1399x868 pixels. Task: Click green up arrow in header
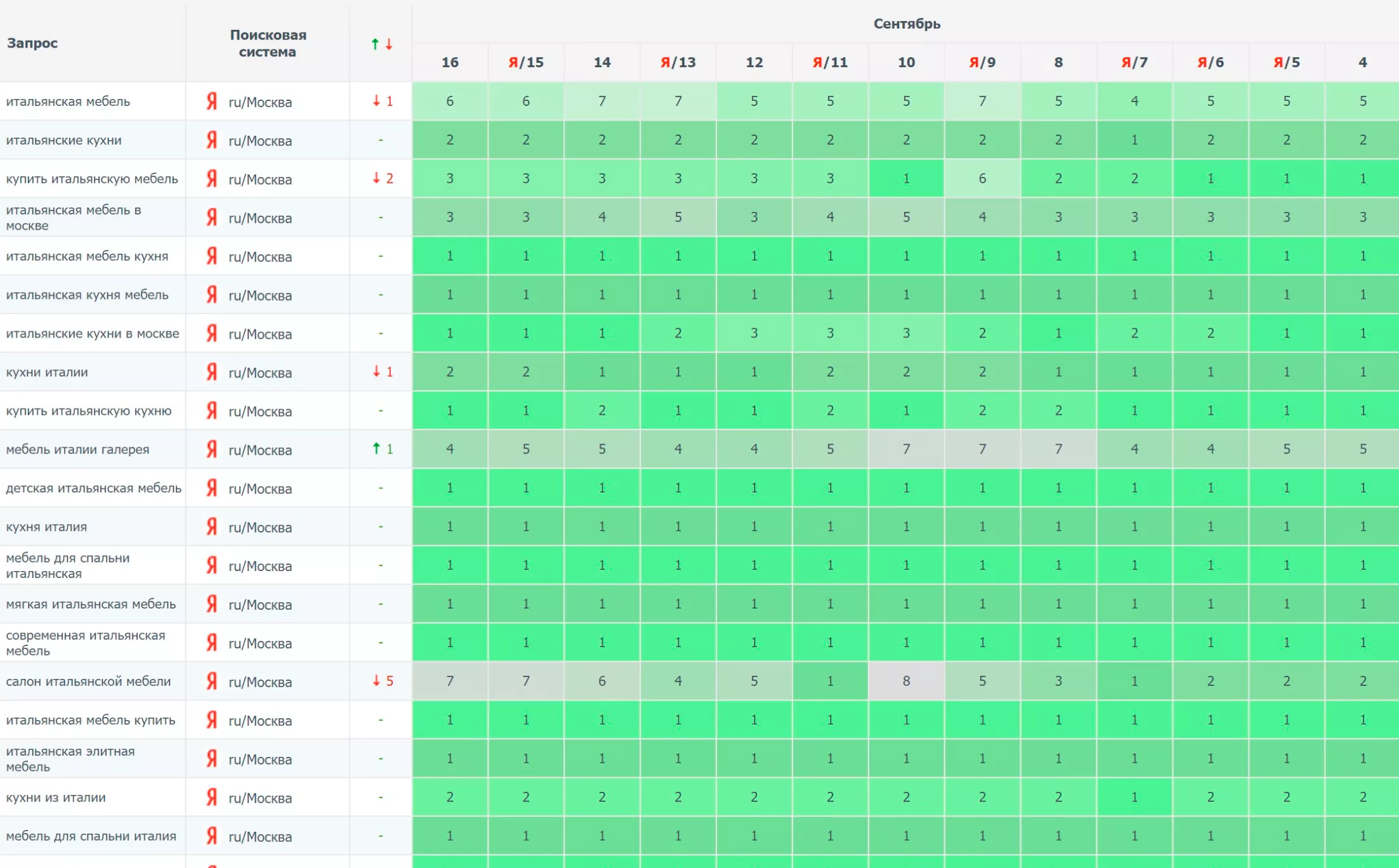point(375,44)
